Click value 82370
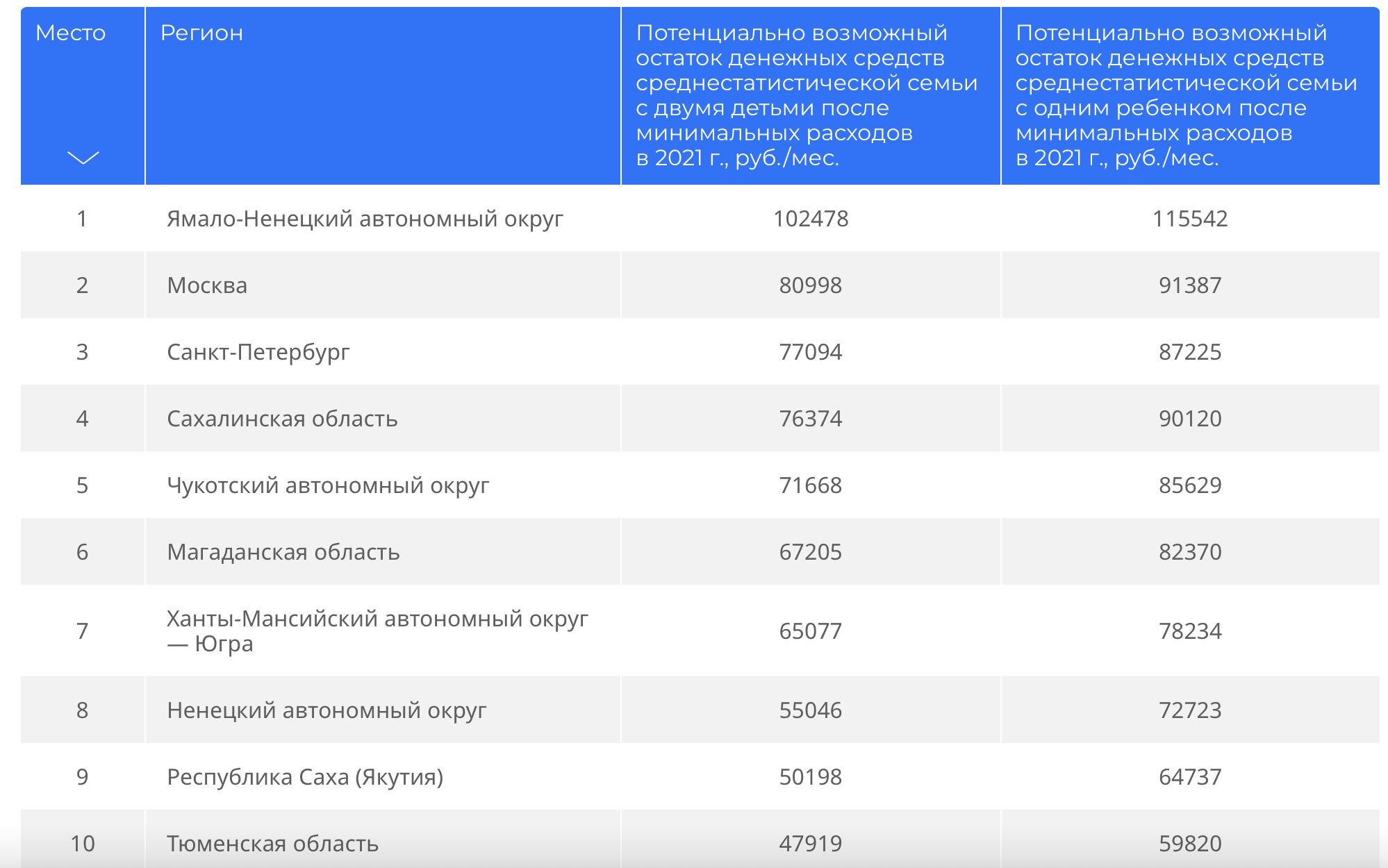 click(x=1190, y=552)
